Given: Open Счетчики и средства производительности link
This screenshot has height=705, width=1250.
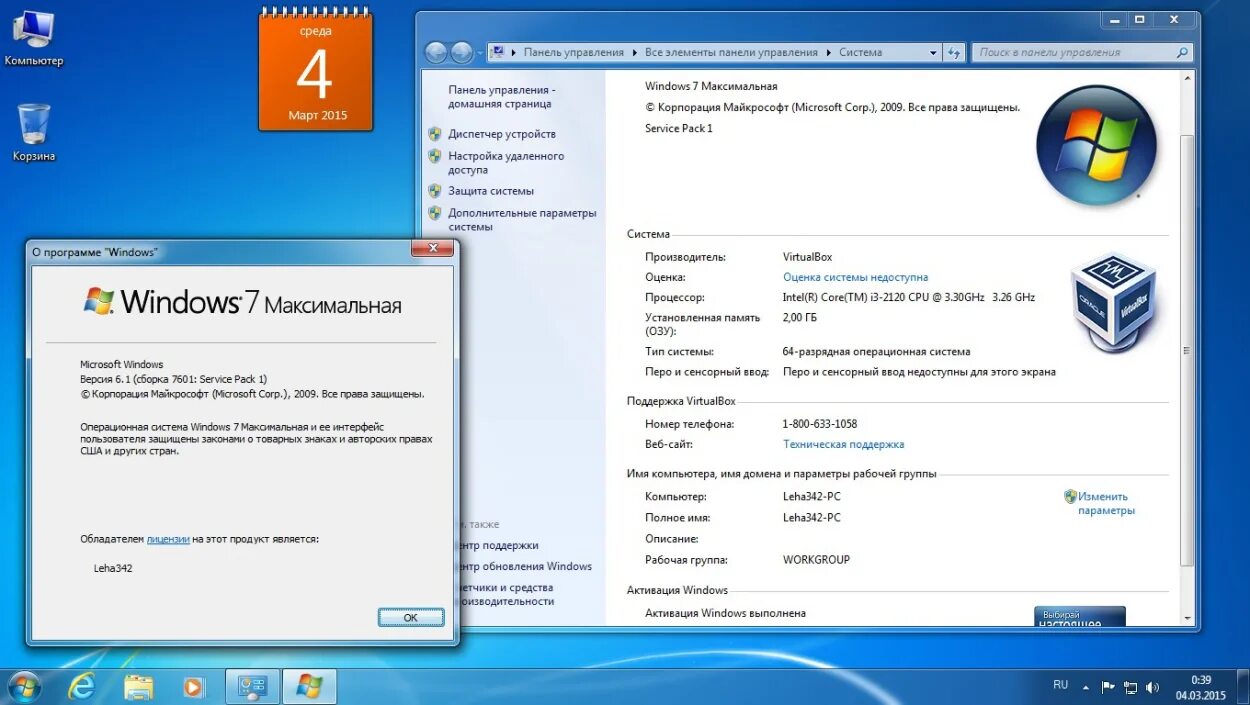Looking at the screenshot, I should [507, 594].
